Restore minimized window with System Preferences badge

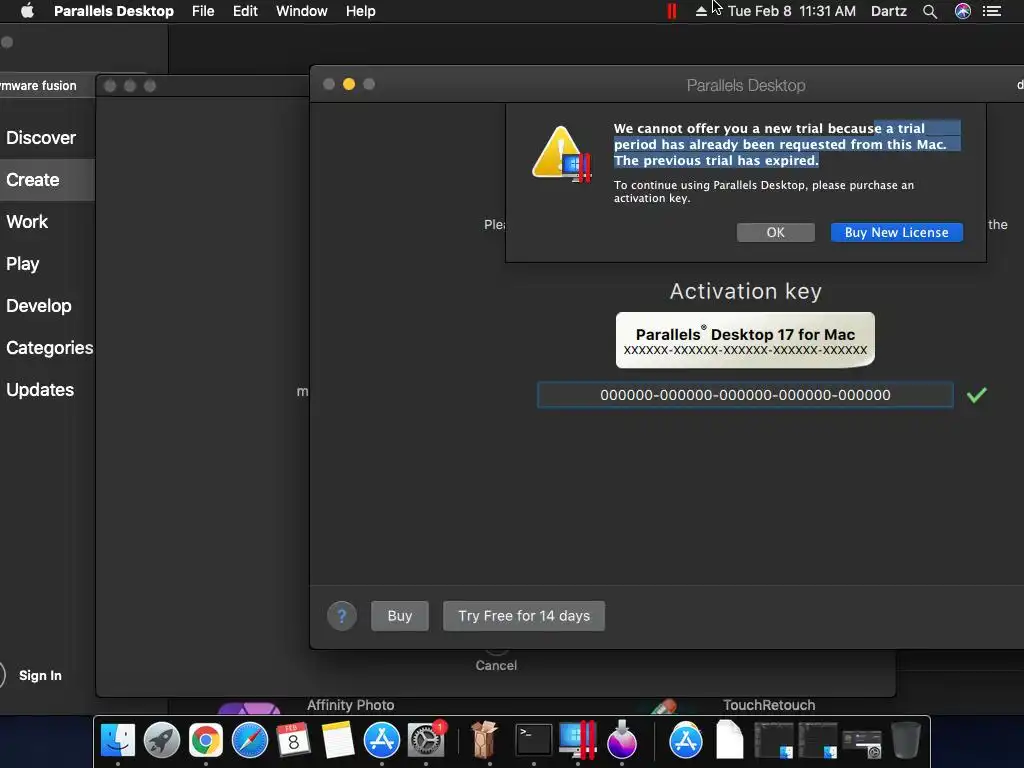coord(862,743)
